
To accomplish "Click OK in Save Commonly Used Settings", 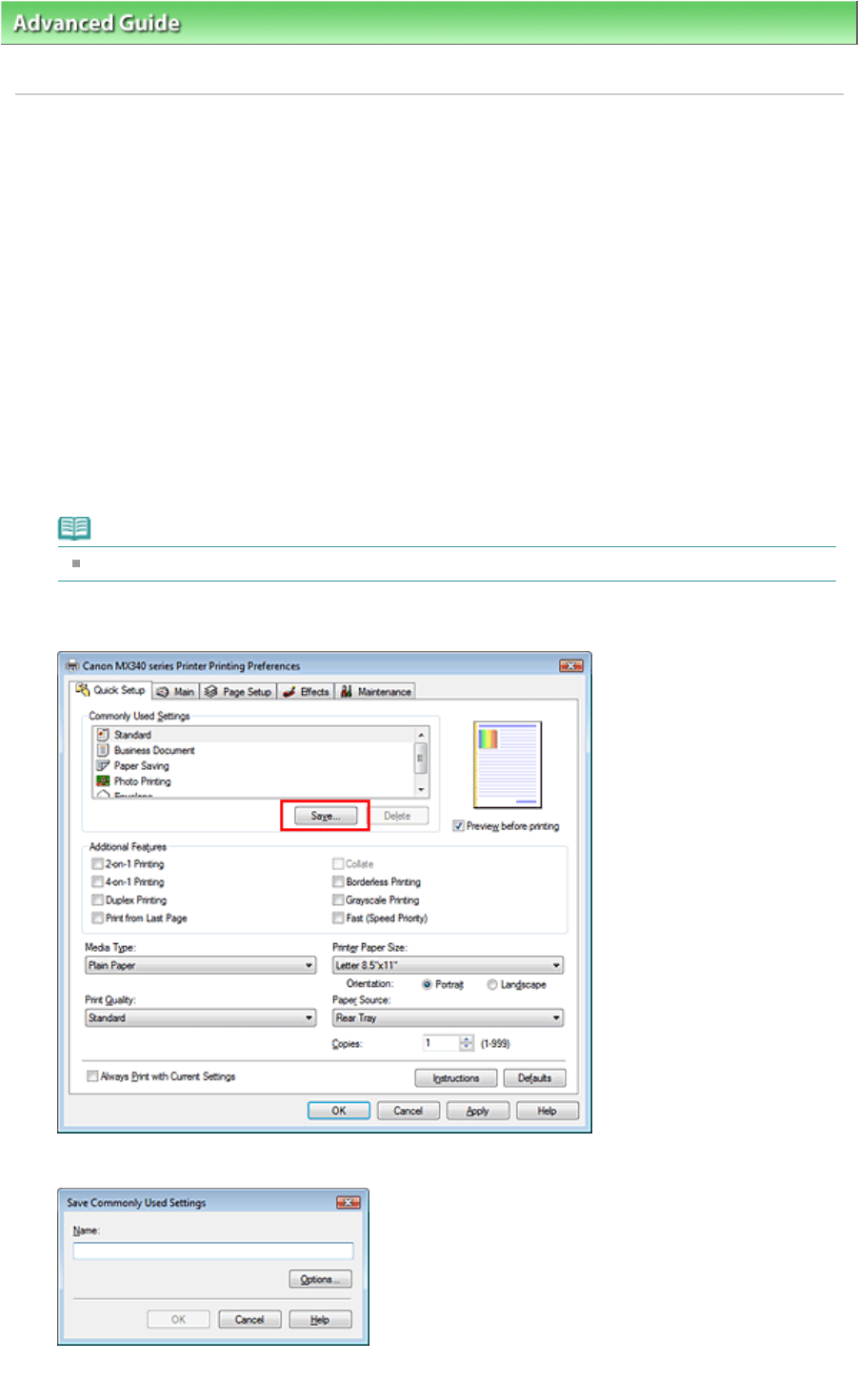I will pyautogui.click(x=178, y=1319).
